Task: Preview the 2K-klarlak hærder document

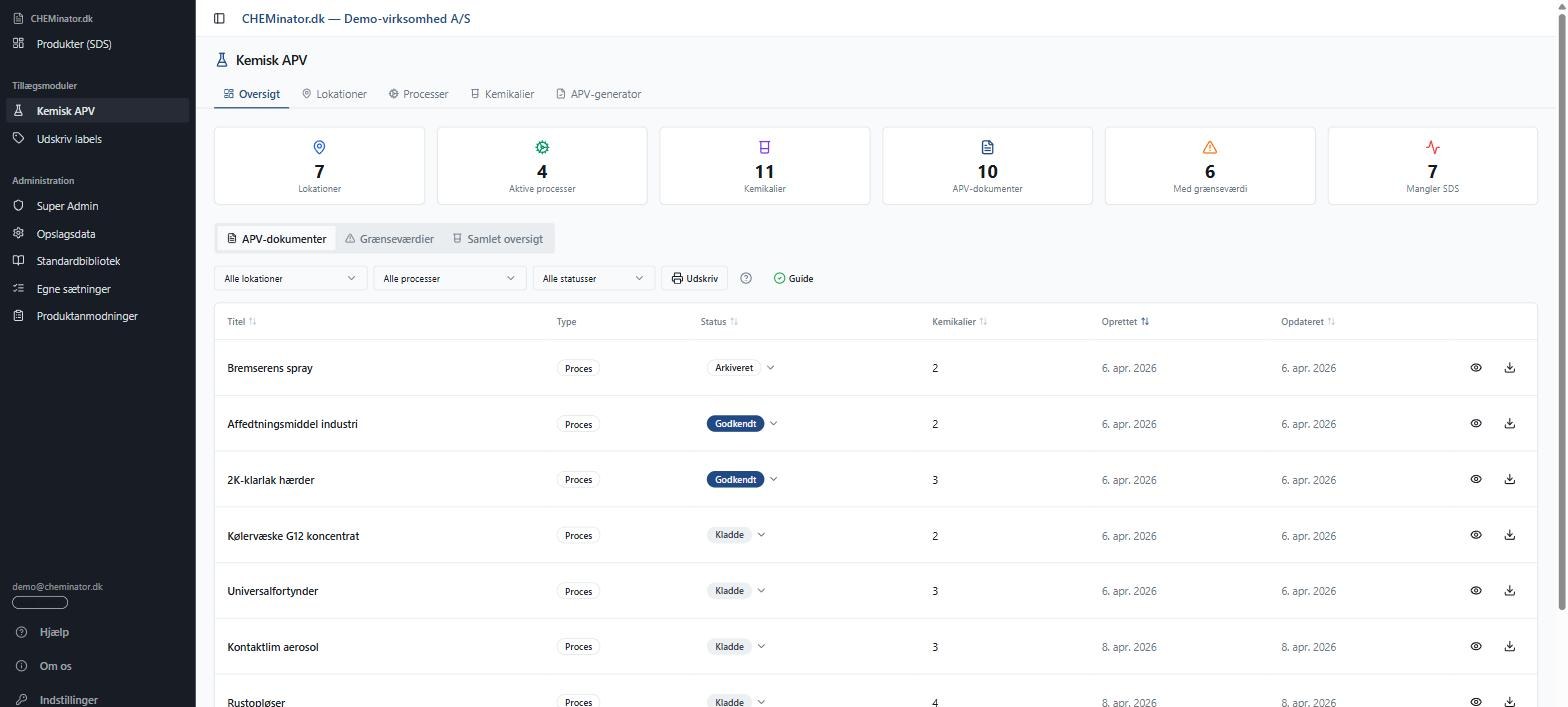Action: coord(1476,480)
